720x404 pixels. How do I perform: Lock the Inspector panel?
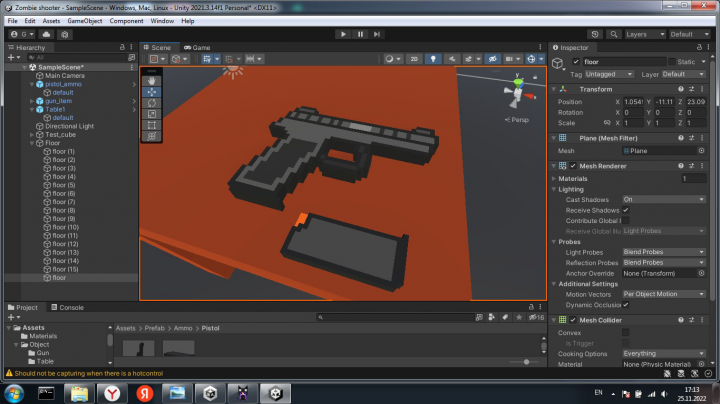tap(699, 47)
